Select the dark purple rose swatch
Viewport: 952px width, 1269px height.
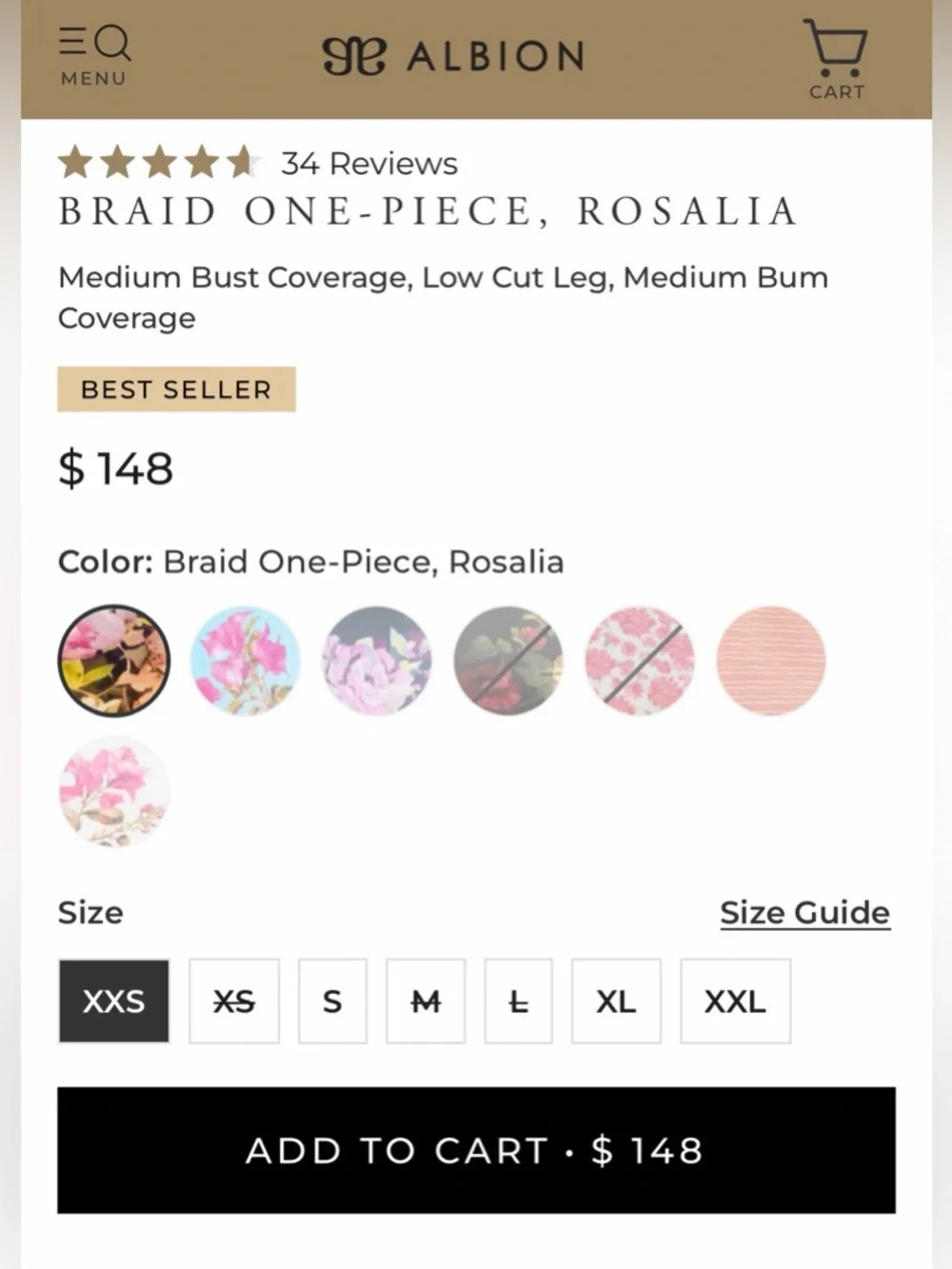(377, 661)
